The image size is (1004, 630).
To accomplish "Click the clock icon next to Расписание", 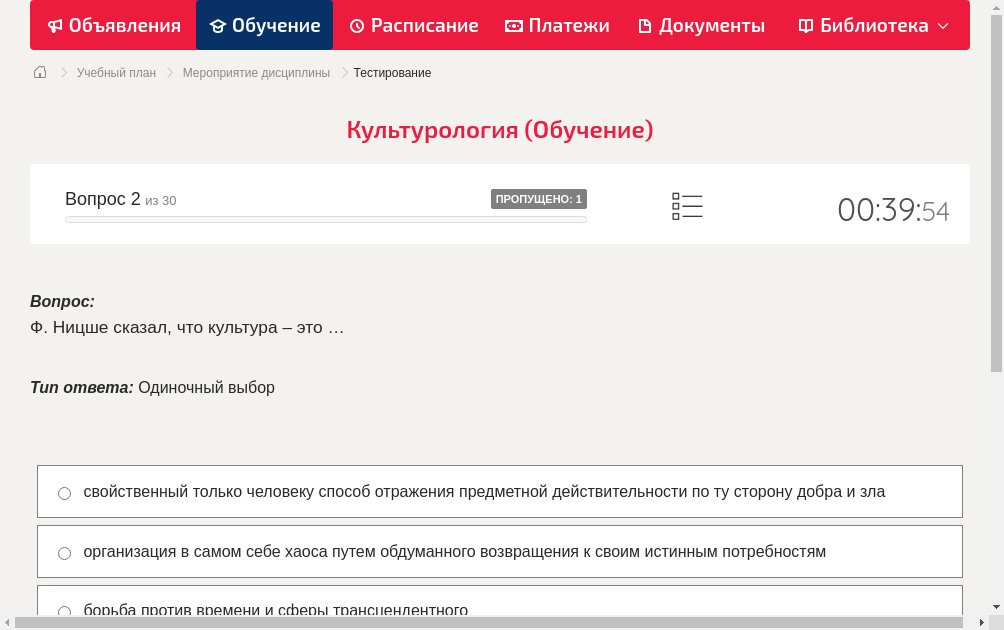I will (356, 25).
